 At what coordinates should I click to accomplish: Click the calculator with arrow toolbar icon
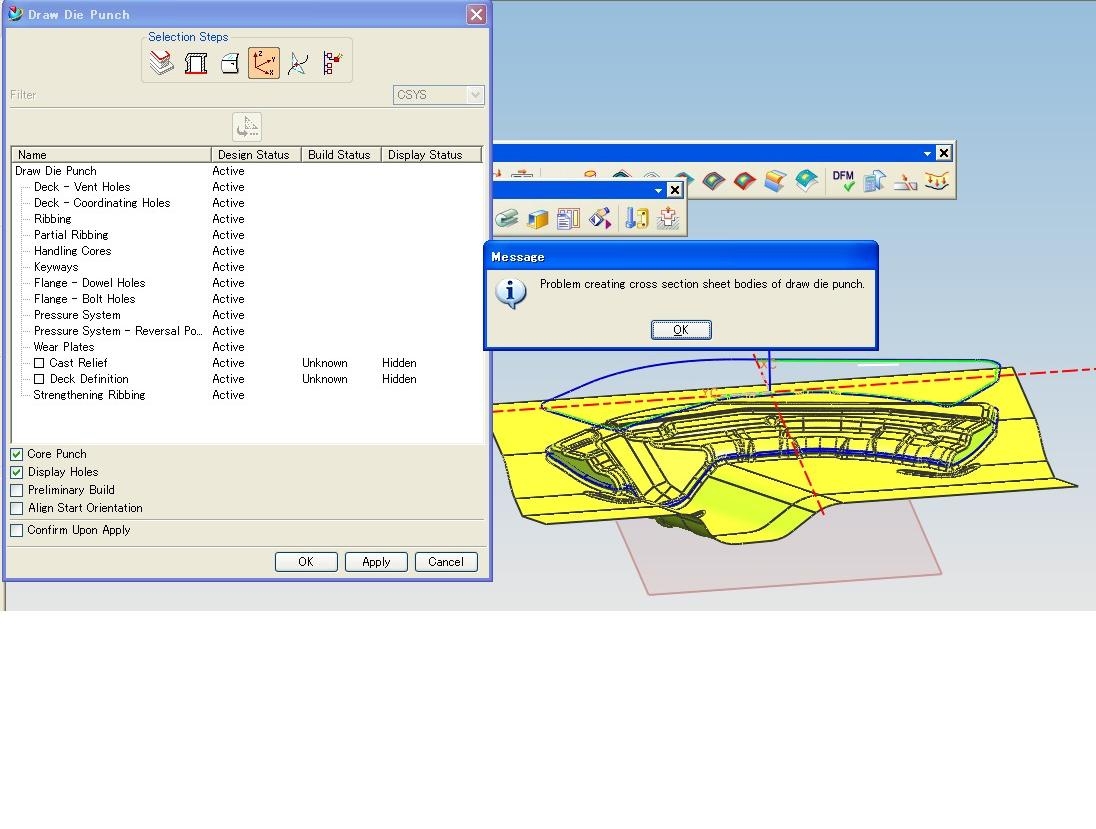pos(874,182)
